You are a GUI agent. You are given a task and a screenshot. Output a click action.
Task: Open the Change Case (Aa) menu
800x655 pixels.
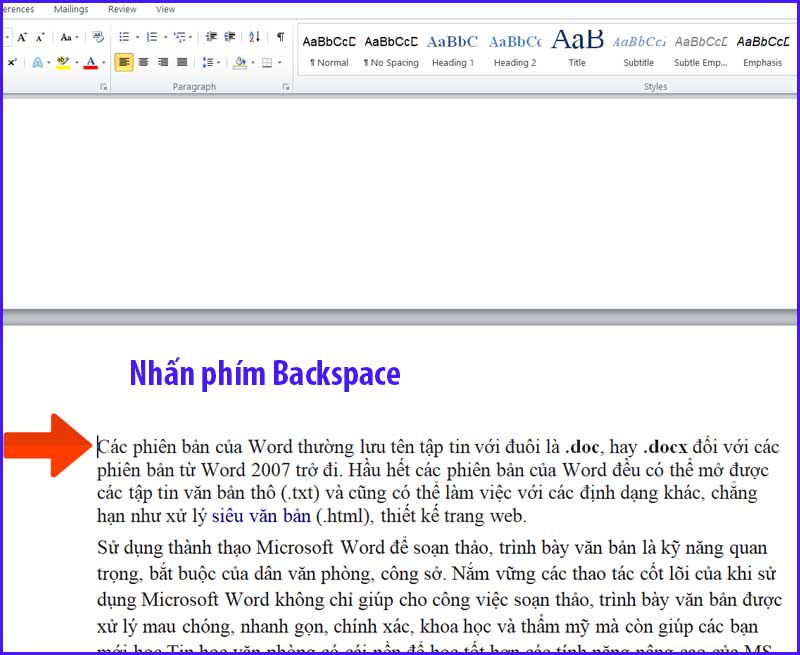[69, 37]
